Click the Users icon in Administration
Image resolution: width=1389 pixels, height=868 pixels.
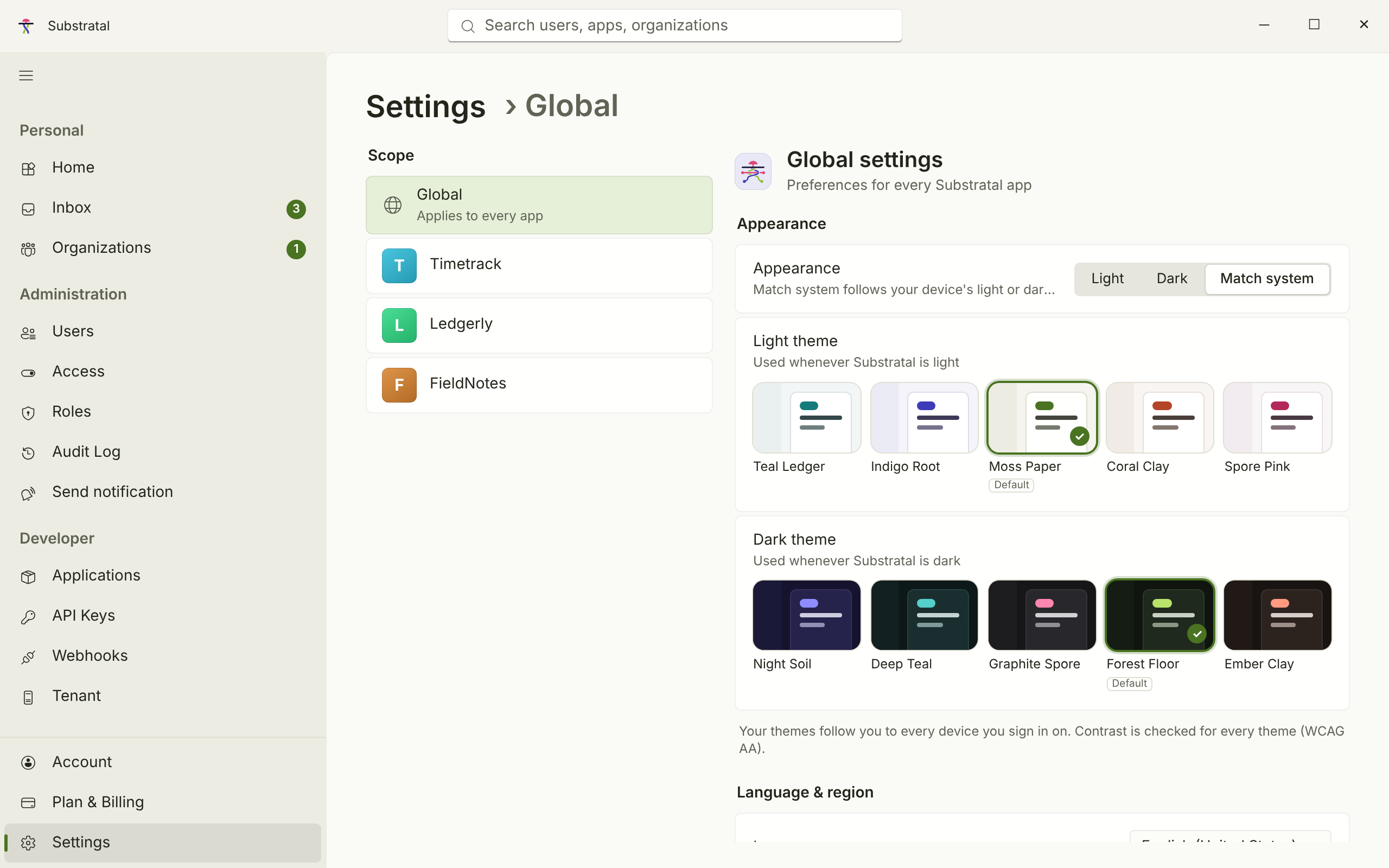28,333
